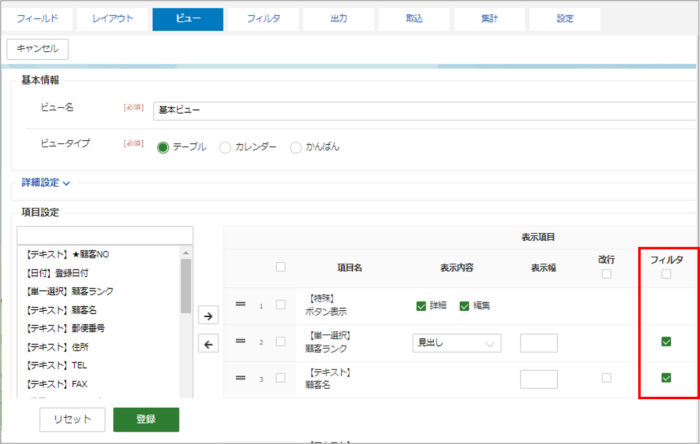Move selected item left with arrow button
This screenshot has width=700, height=444.
coord(208,344)
